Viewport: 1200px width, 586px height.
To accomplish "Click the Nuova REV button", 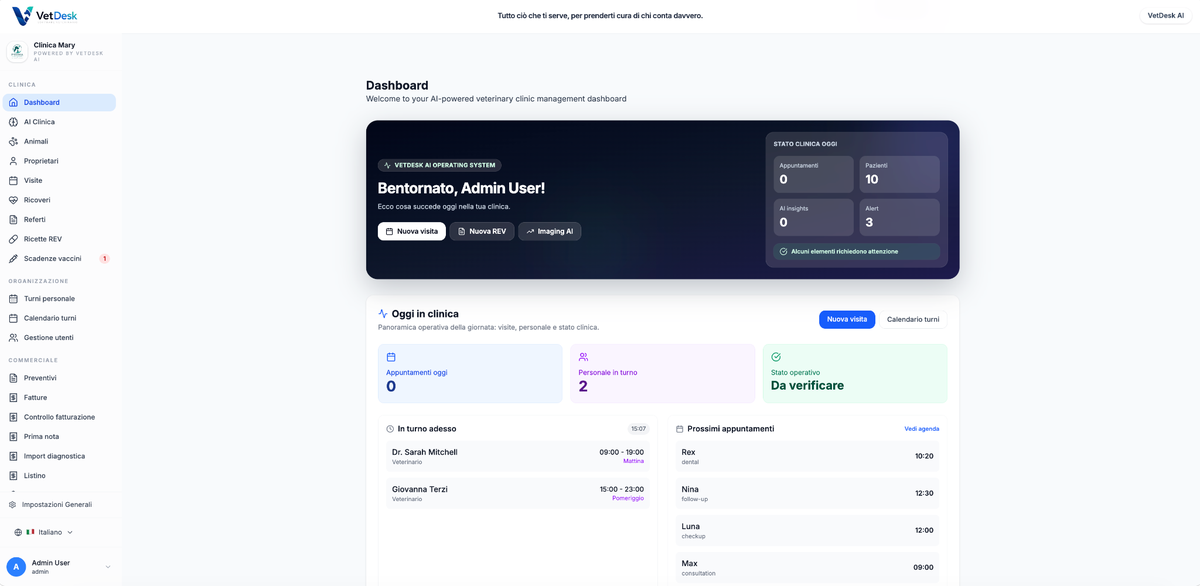I will (x=482, y=231).
